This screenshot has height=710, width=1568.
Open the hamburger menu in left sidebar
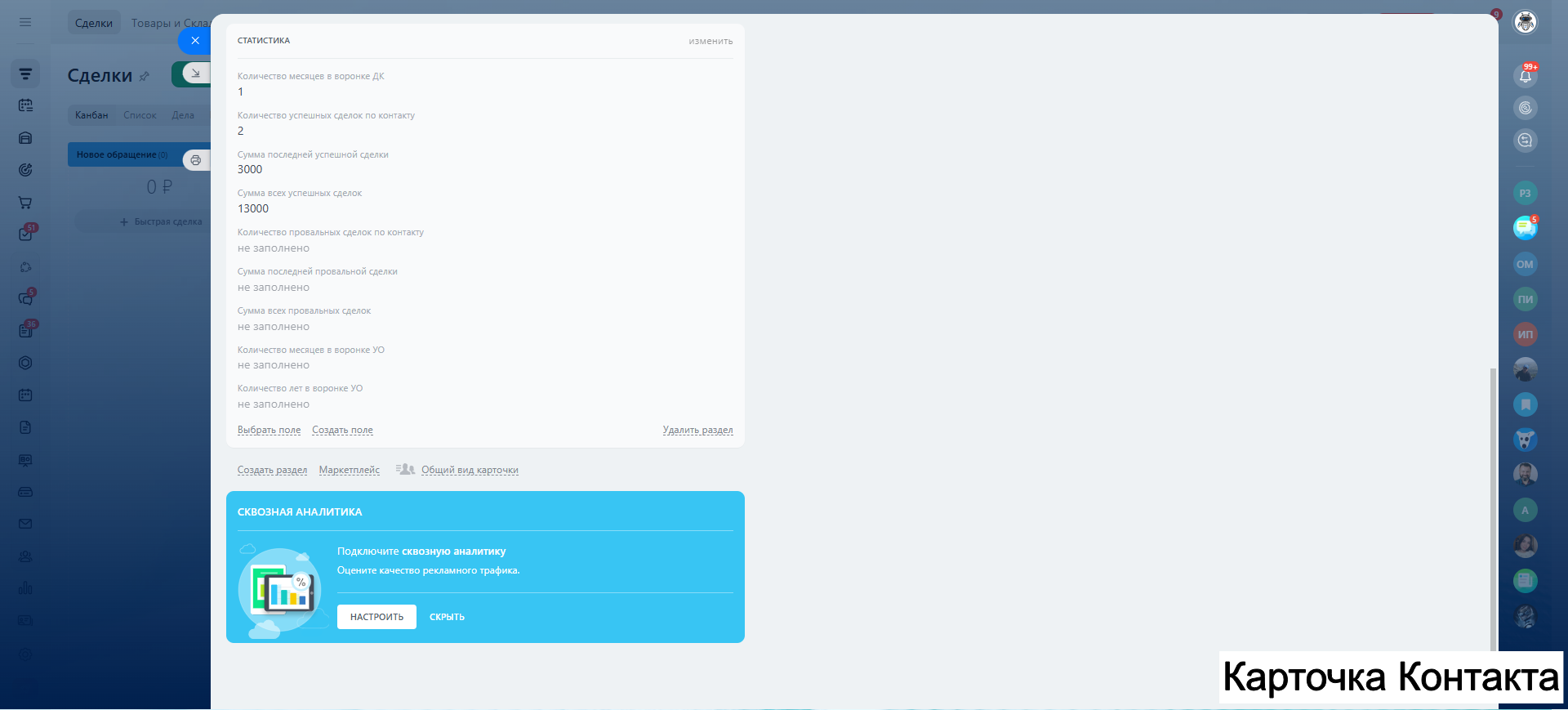pos(25,22)
